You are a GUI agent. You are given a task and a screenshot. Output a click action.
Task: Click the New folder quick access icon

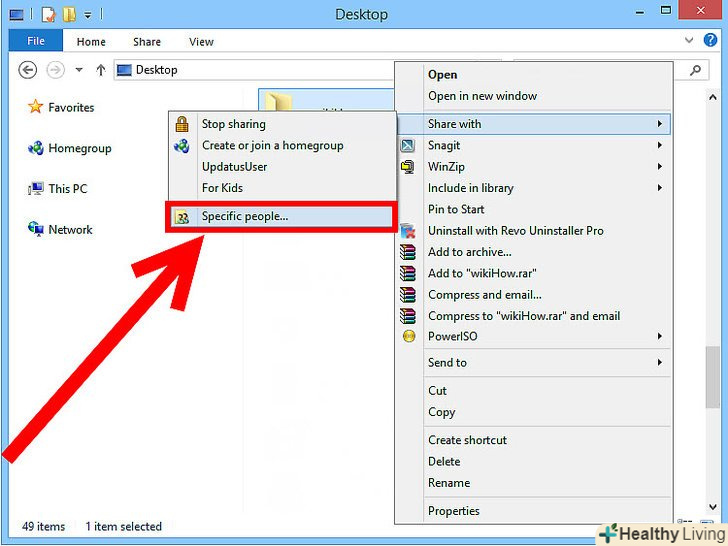pyautogui.click(x=69, y=14)
